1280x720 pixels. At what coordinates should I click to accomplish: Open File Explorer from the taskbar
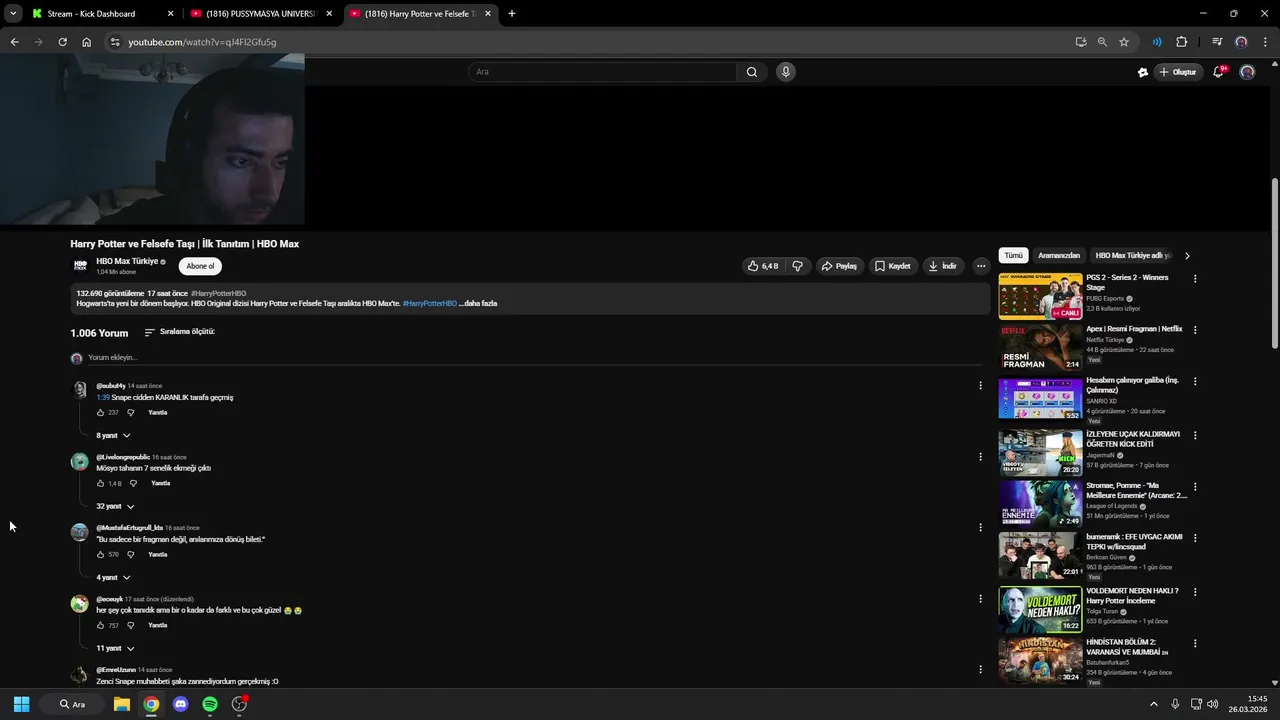pyautogui.click(x=121, y=704)
